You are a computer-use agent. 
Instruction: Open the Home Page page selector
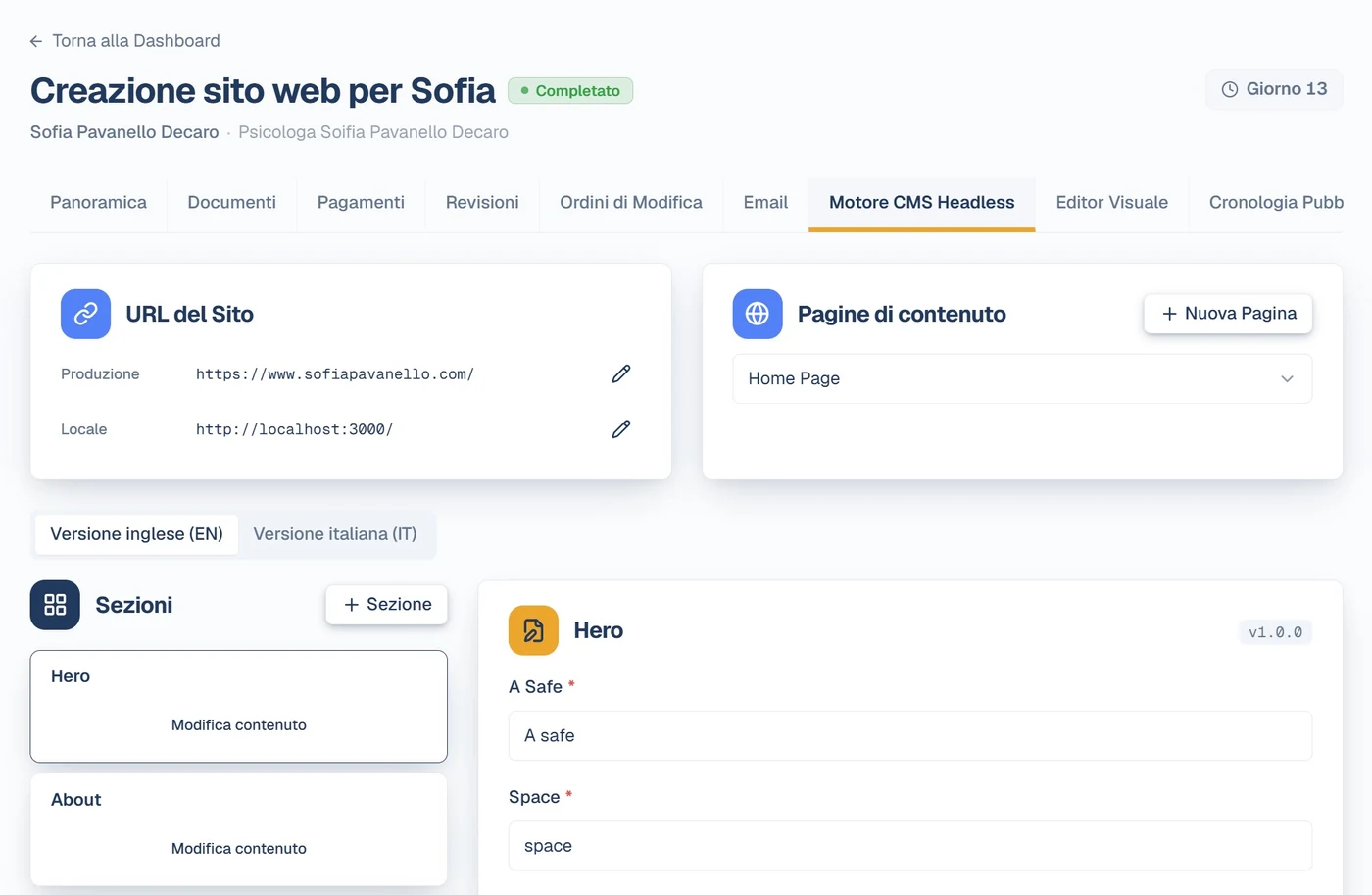click(x=1022, y=378)
